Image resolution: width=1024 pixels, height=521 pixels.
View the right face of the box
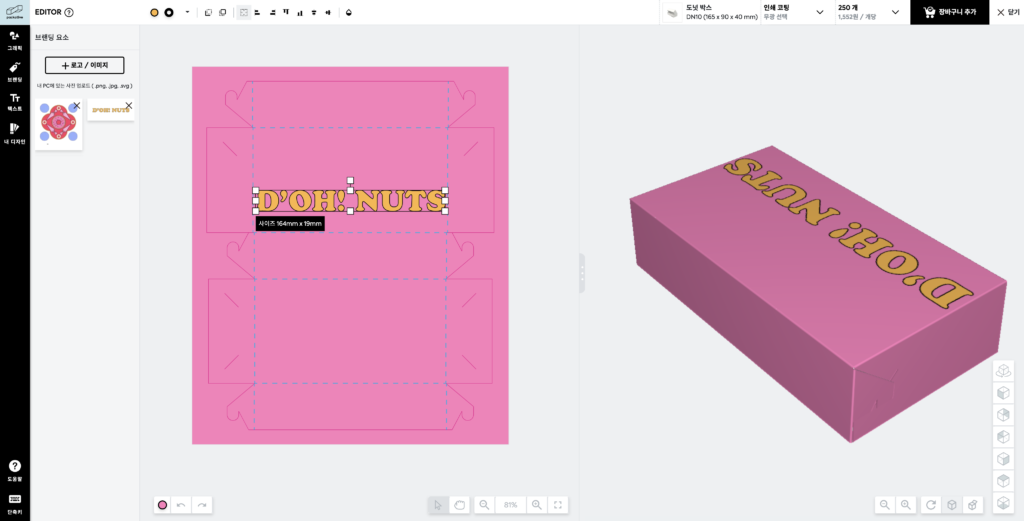(x=1002, y=459)
